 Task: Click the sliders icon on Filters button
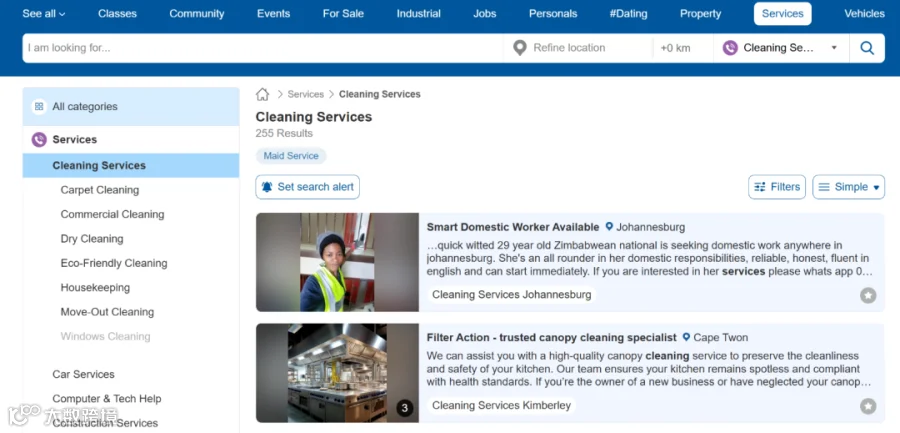point(759,187)
